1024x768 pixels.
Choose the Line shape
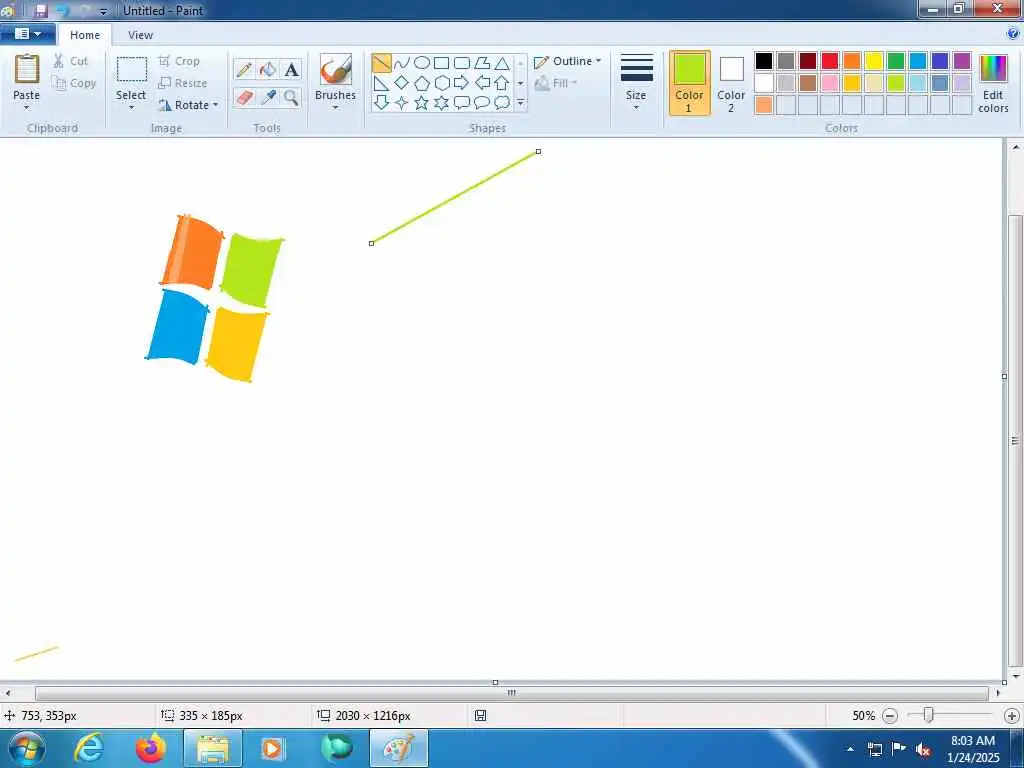click(x=381, y=63)
